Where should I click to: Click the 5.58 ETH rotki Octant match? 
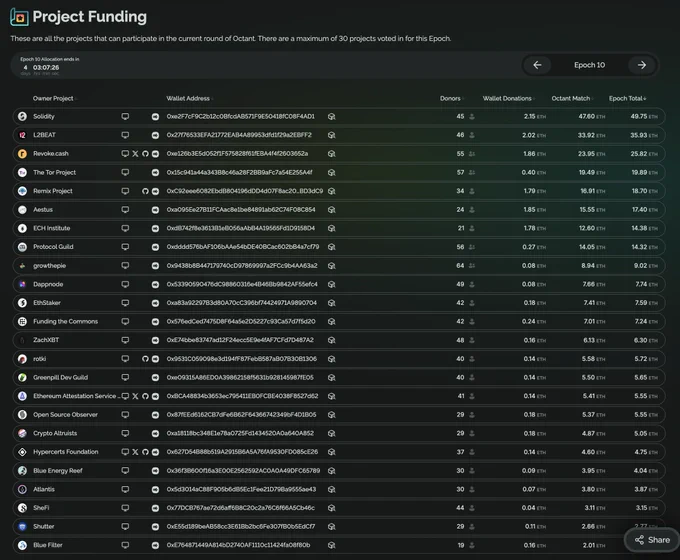coord(593,359)
